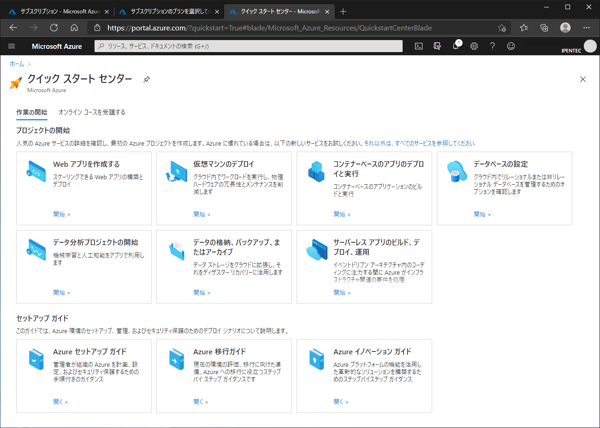Click the データ分析プロジェクトの開始 card icon
The image size is (600, 428).
click(36, 250)
